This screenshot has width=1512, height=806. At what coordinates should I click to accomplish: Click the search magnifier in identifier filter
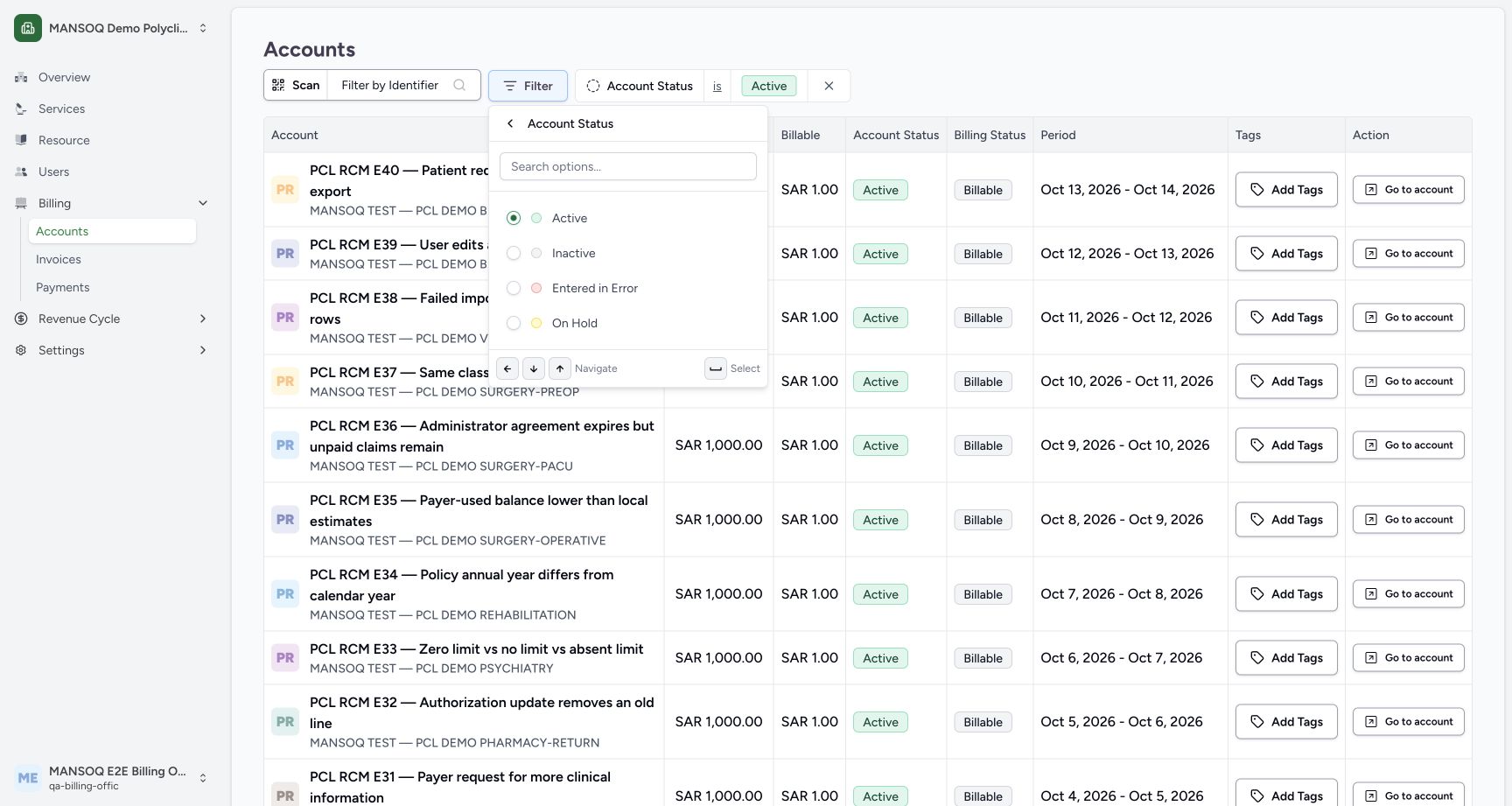(459, 85)
